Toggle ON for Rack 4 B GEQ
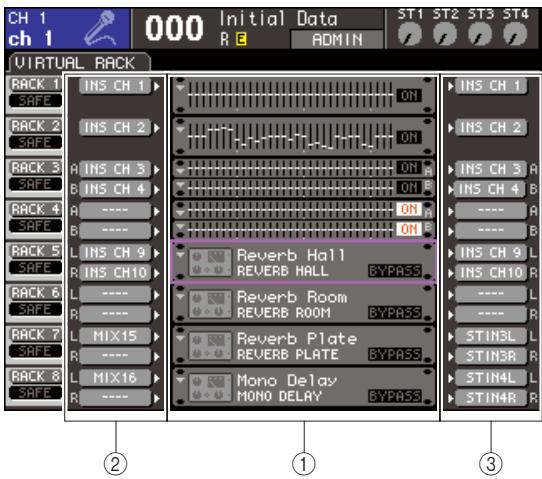 coord(409,229)
